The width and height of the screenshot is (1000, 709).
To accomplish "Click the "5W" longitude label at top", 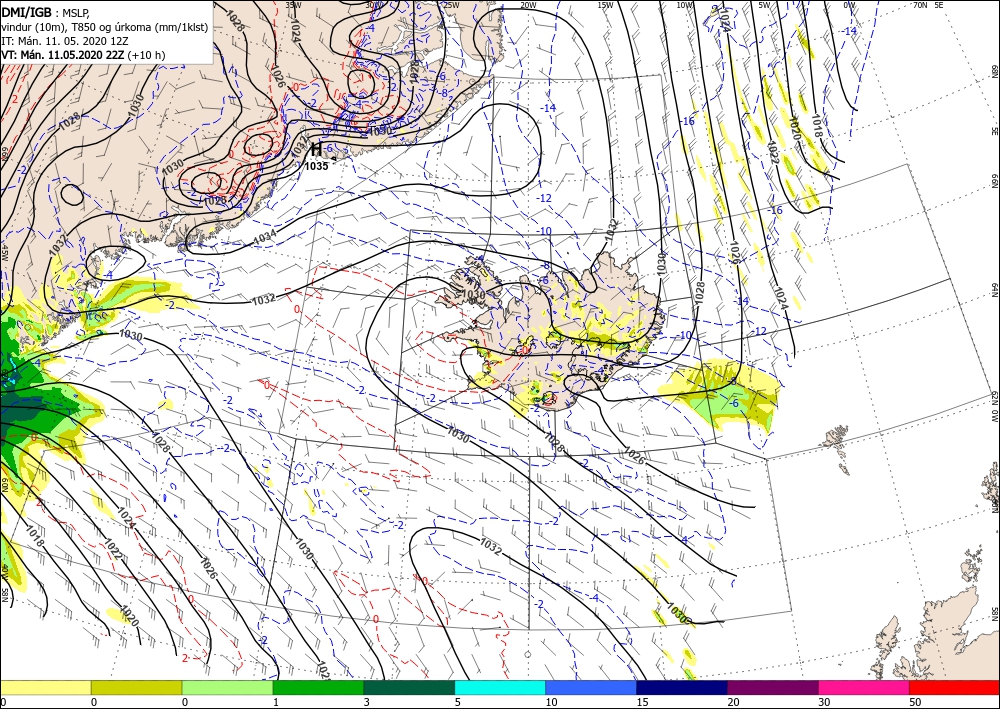I will pos(764,5).
